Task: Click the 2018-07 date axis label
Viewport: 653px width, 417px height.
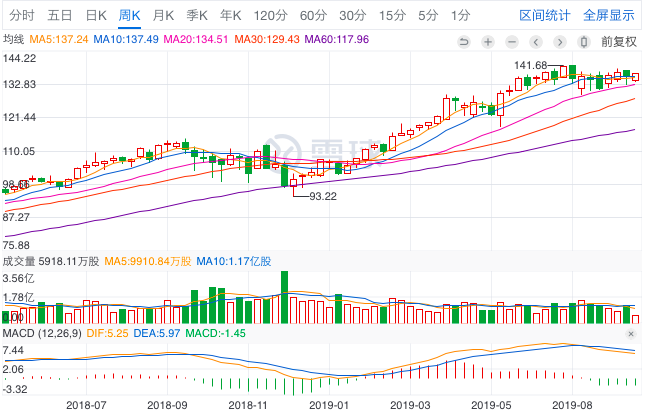Action: pos(86,405)
